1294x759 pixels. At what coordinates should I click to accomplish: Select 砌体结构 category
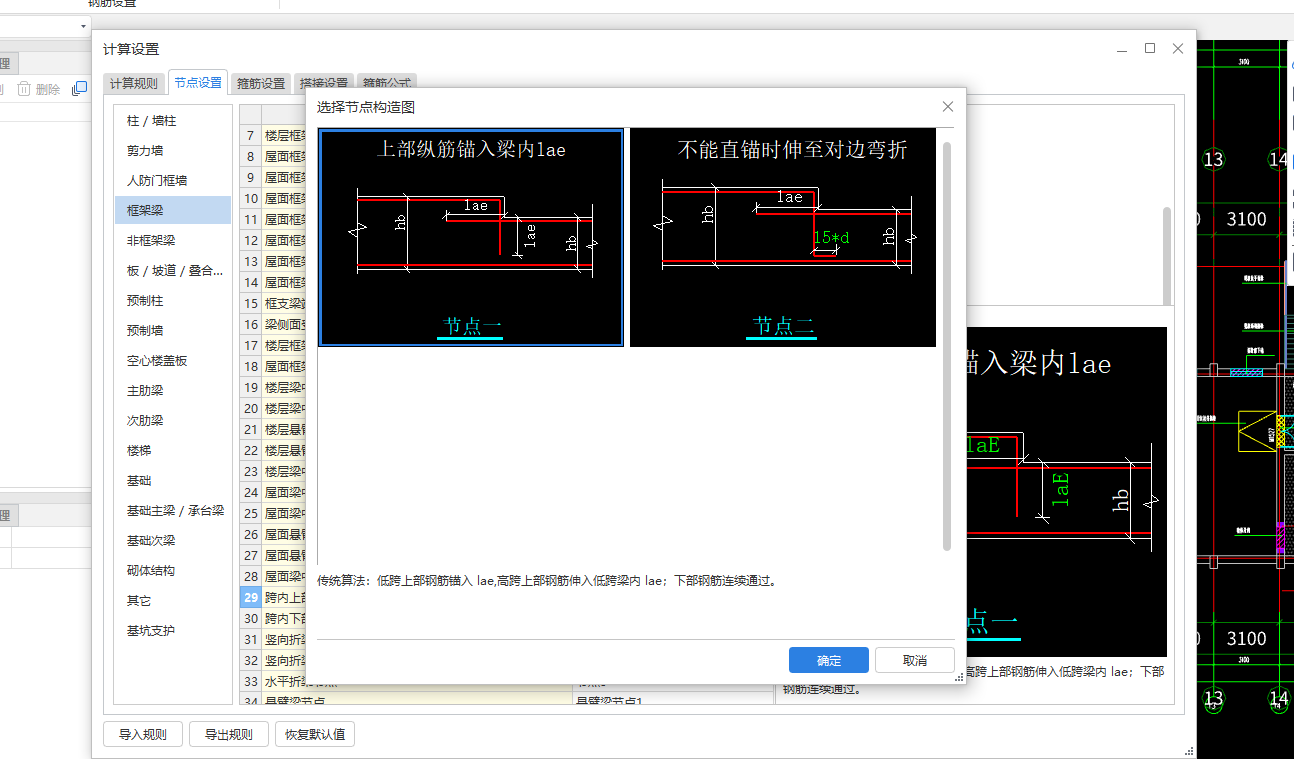coord(172,570)
